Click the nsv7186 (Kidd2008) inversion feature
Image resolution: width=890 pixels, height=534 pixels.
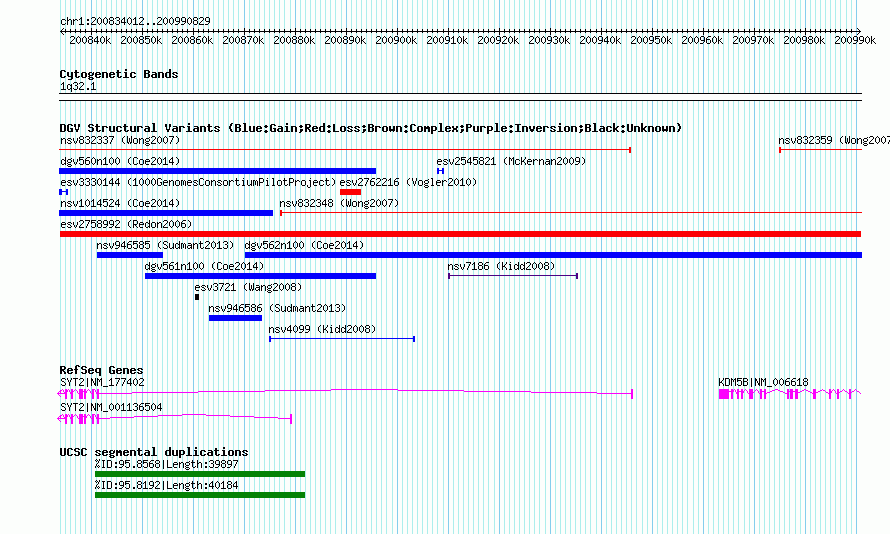coord(513,276)
